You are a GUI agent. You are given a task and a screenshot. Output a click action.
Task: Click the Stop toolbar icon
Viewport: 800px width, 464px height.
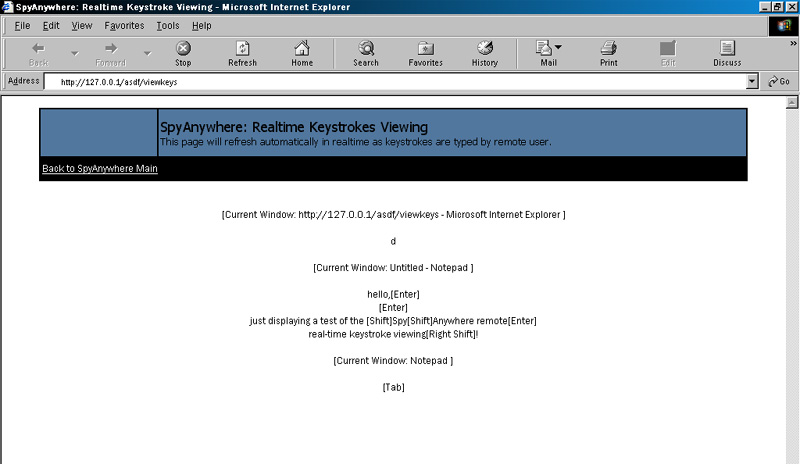pyautogui.click(x=183, y=53)
